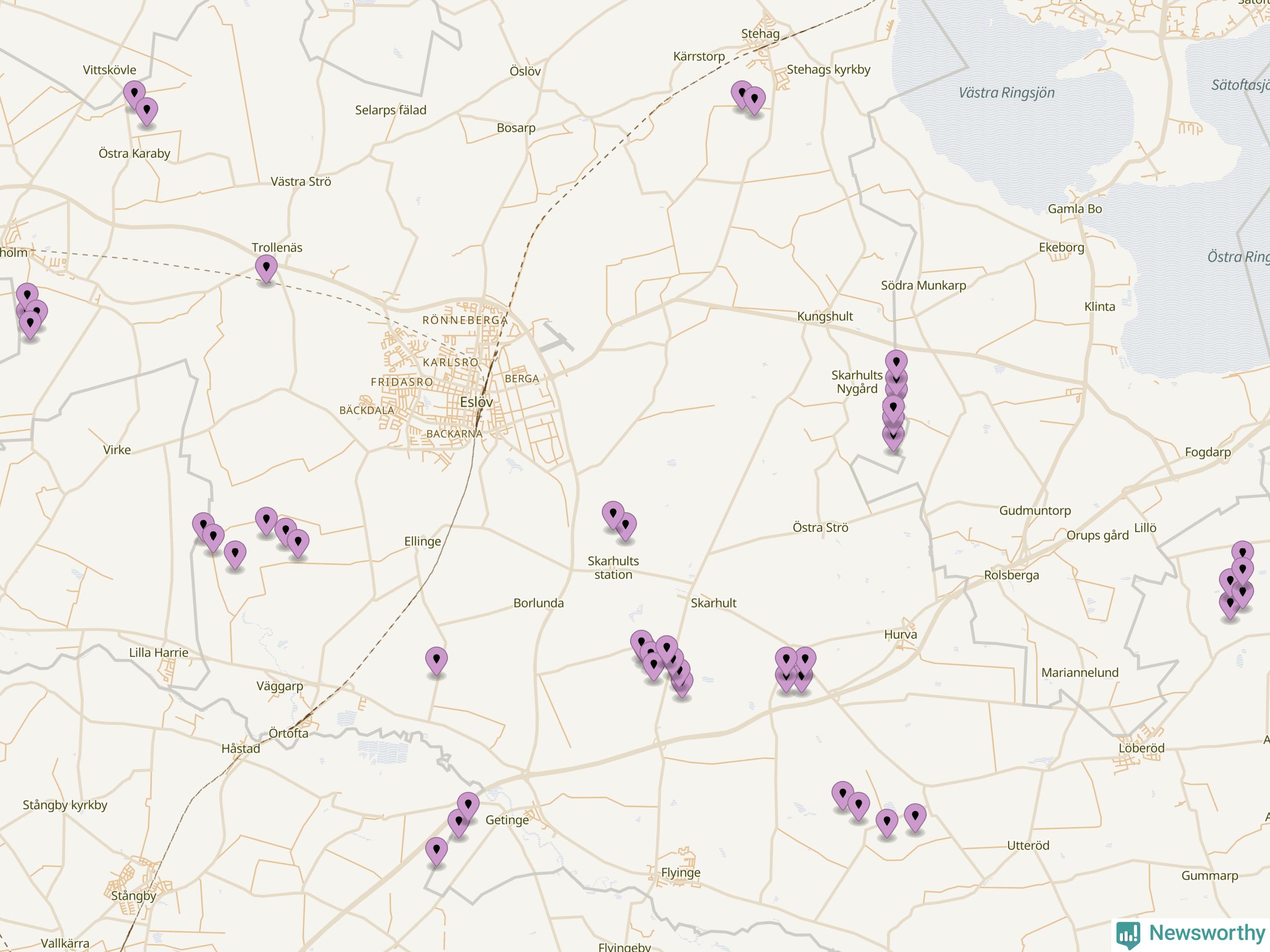Click the Västra Ringsjön lake label

tap(1007, 93)
